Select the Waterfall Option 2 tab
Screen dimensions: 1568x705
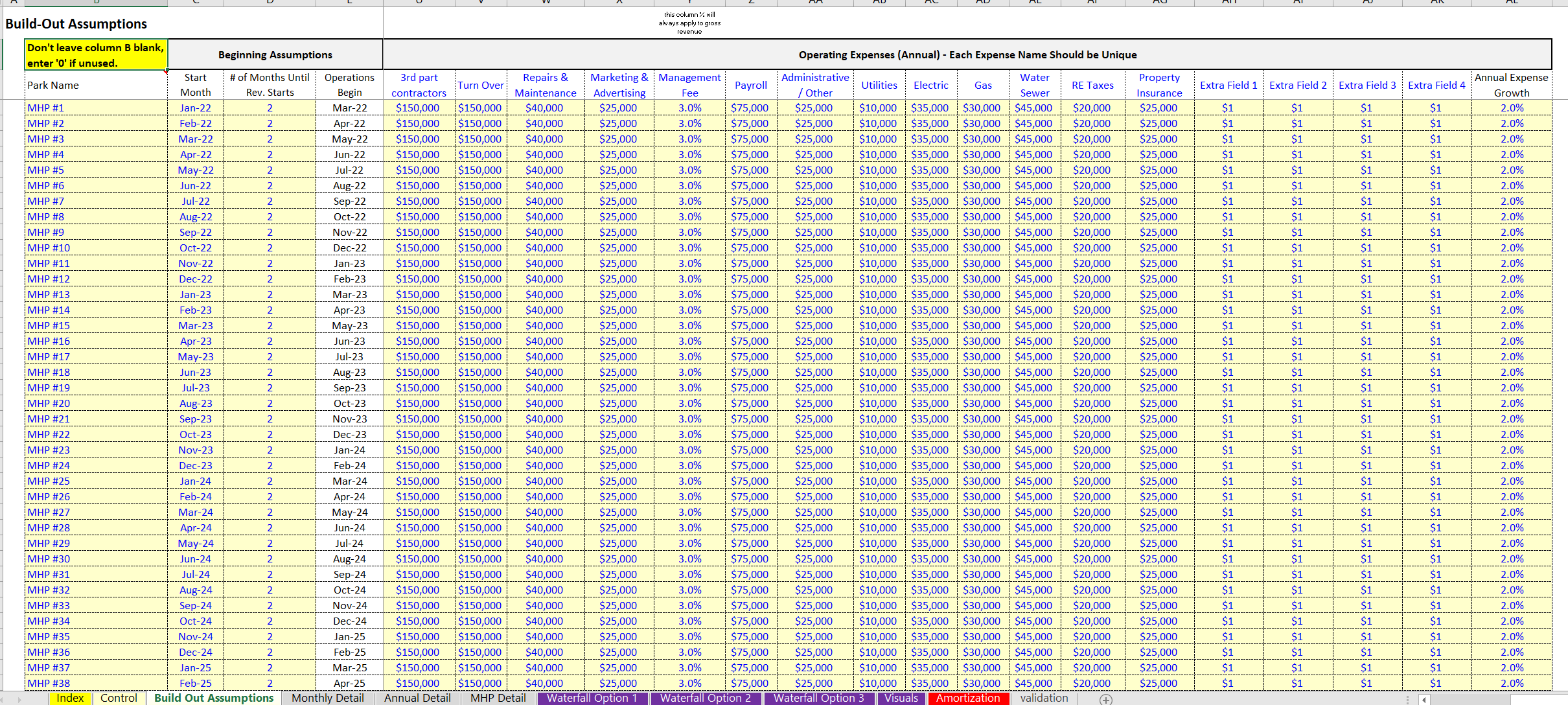[x=706, y=698]
